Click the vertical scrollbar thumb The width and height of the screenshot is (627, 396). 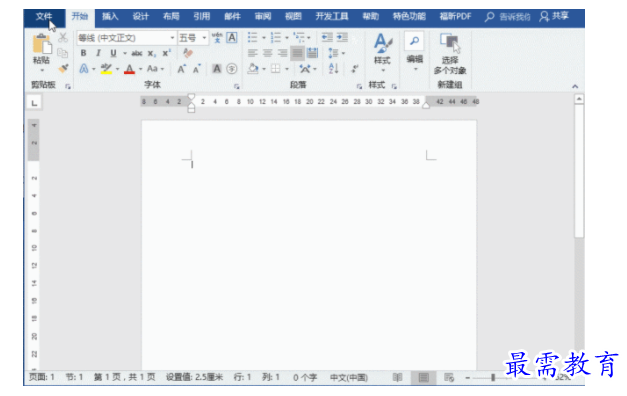pyautogui.click(x=579, y=171)
